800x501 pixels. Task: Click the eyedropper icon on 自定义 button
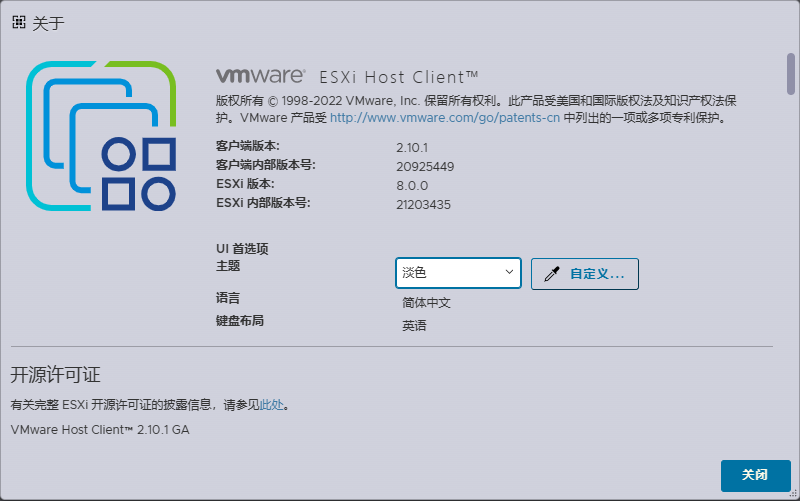coord(551,273)
